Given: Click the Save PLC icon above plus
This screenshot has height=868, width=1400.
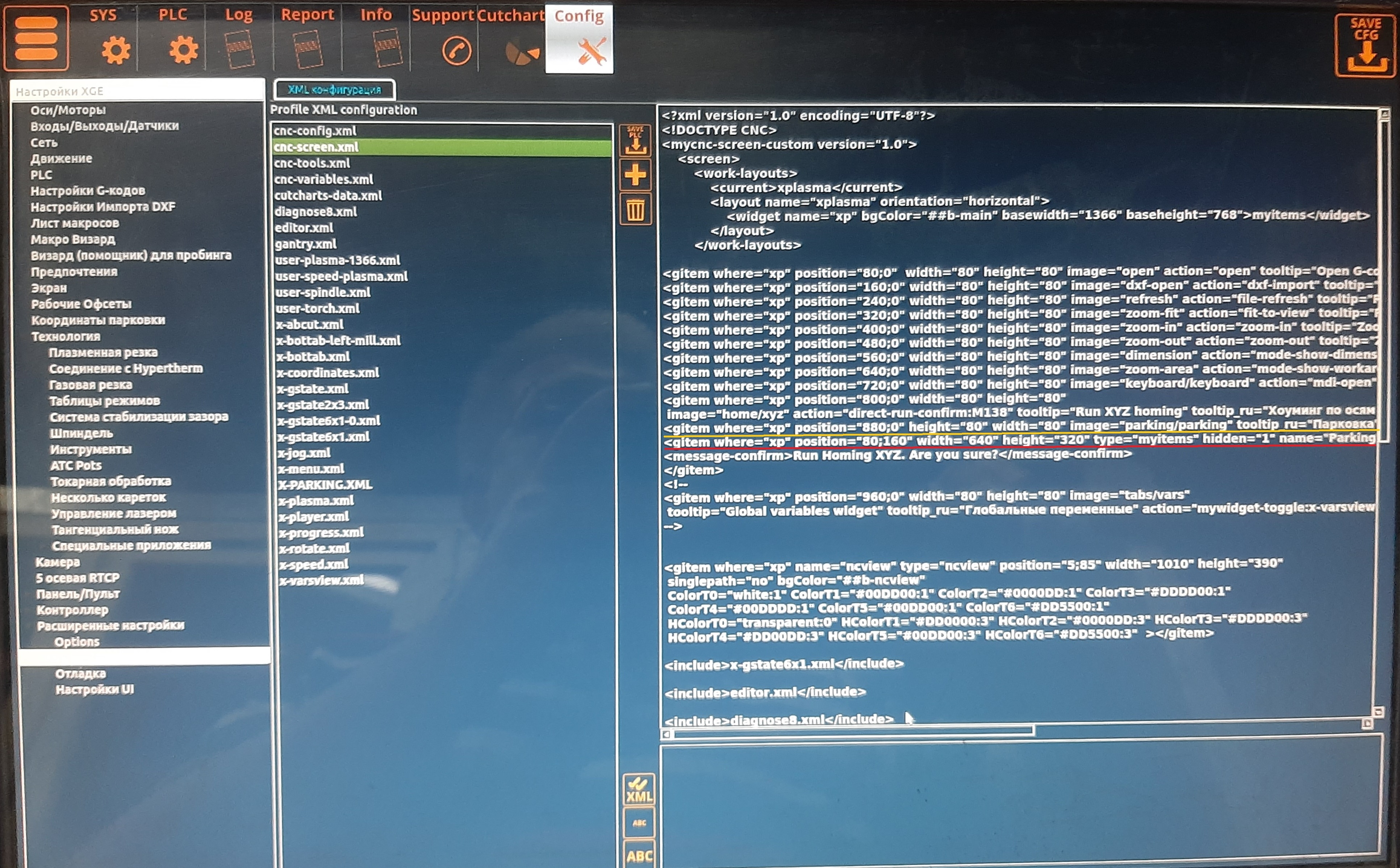Looking at the screenshot, I should point(635,140).
